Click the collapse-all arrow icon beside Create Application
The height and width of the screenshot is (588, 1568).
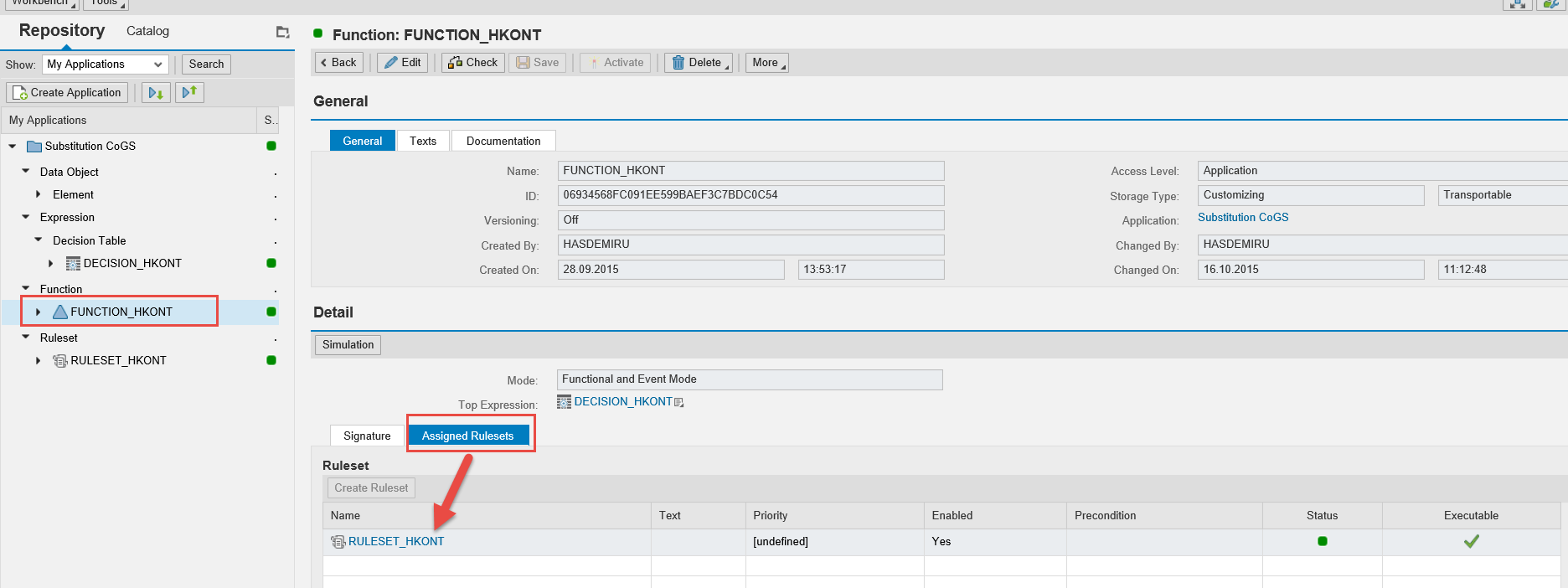(x=190, y=92)
